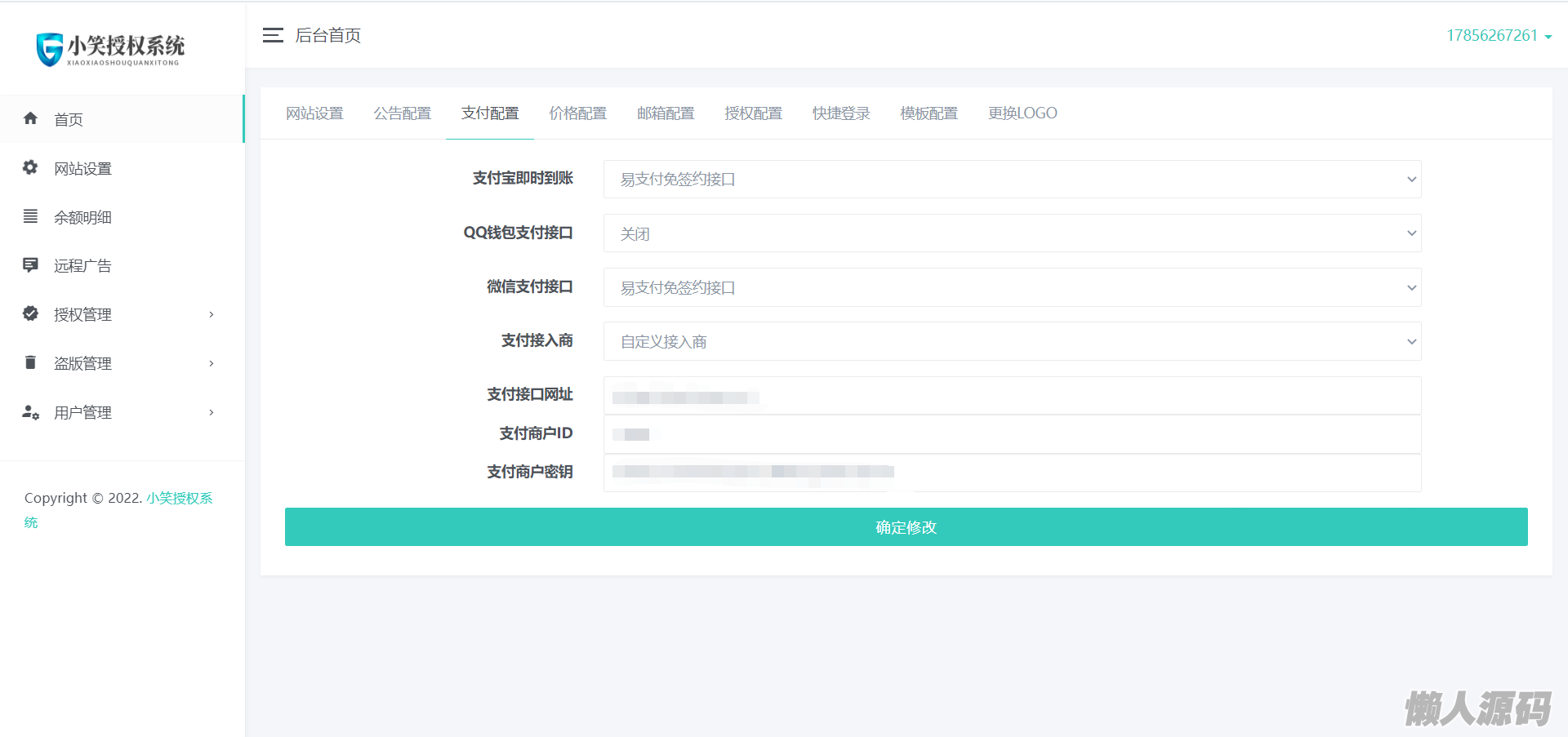1568x737 pixels.
Task: Open the 更换LOGO tab
Action: point(1022,113)
